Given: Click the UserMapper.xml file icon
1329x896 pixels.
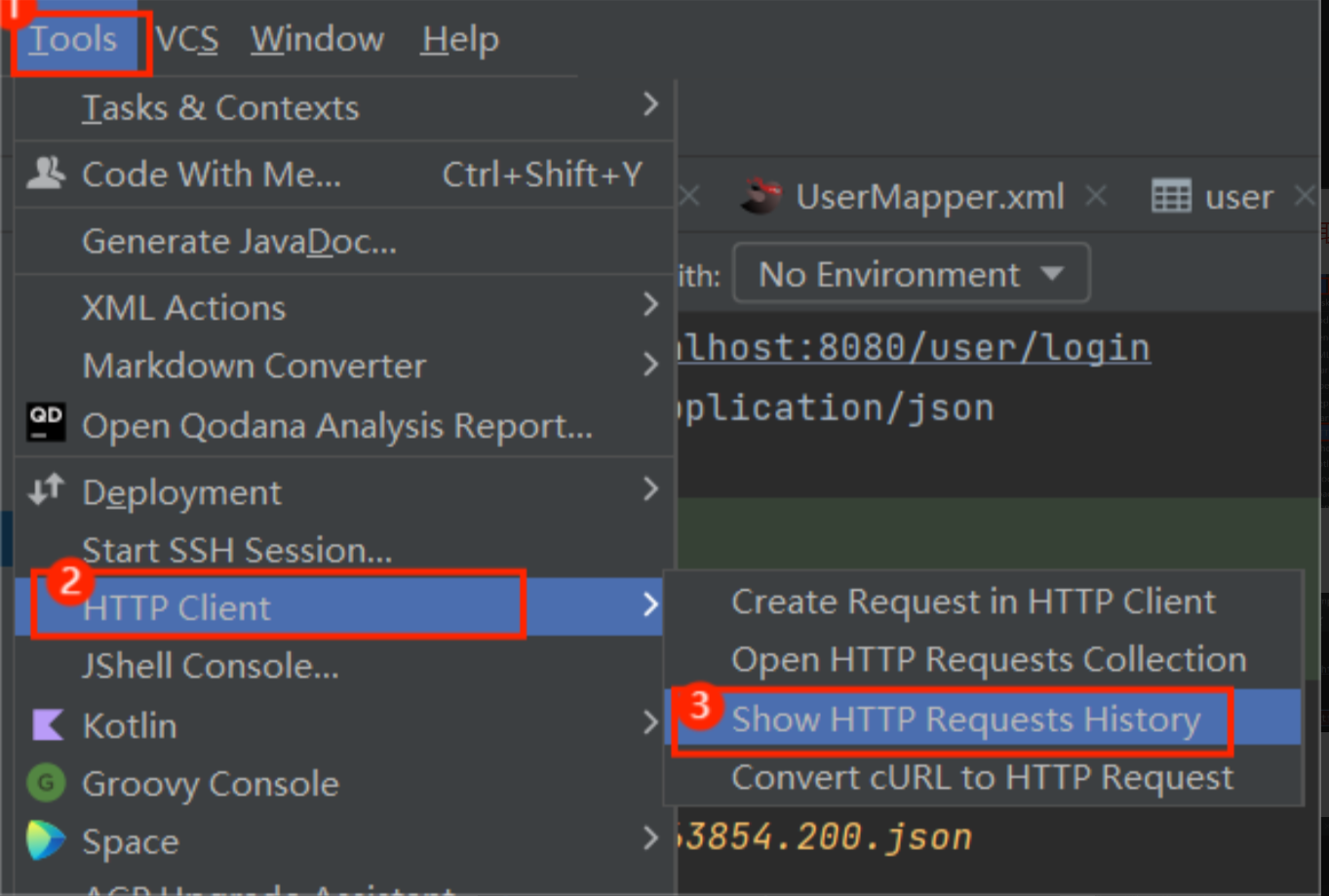Looking at the screenshot, I should pos(762,196).
